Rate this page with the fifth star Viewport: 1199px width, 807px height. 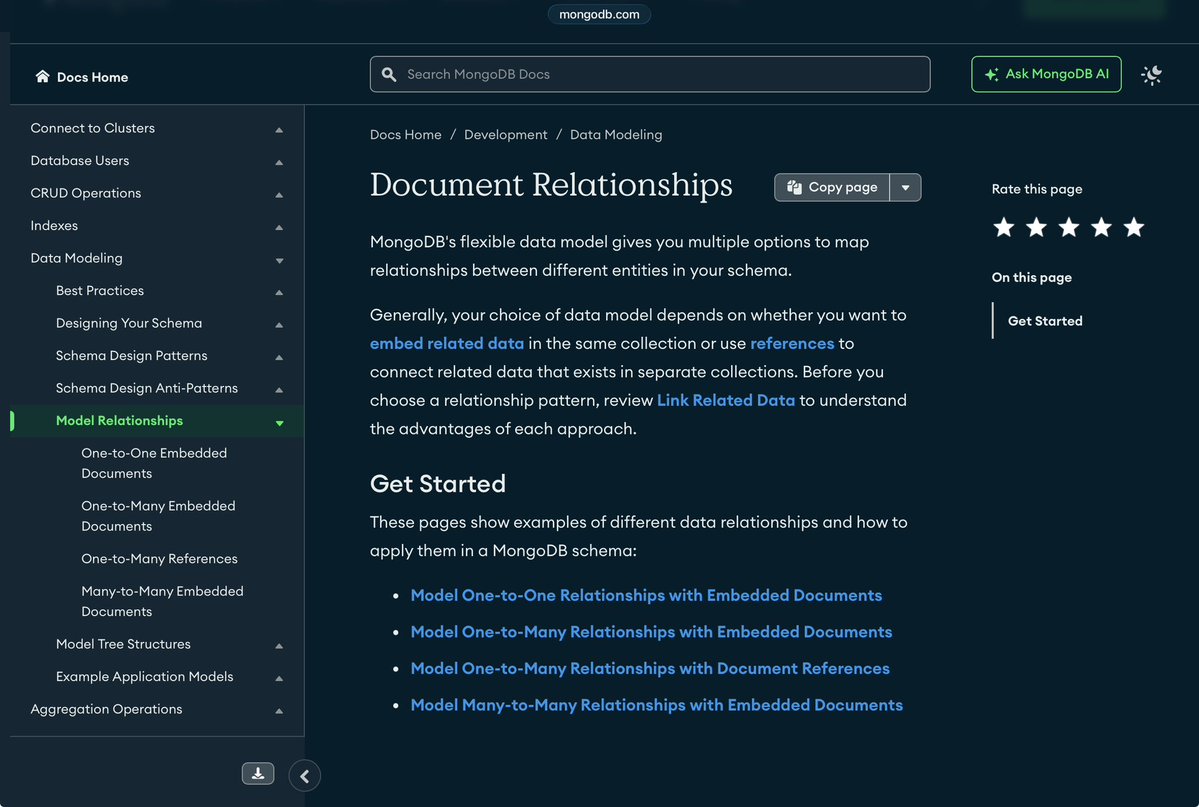pos(1133,227)
